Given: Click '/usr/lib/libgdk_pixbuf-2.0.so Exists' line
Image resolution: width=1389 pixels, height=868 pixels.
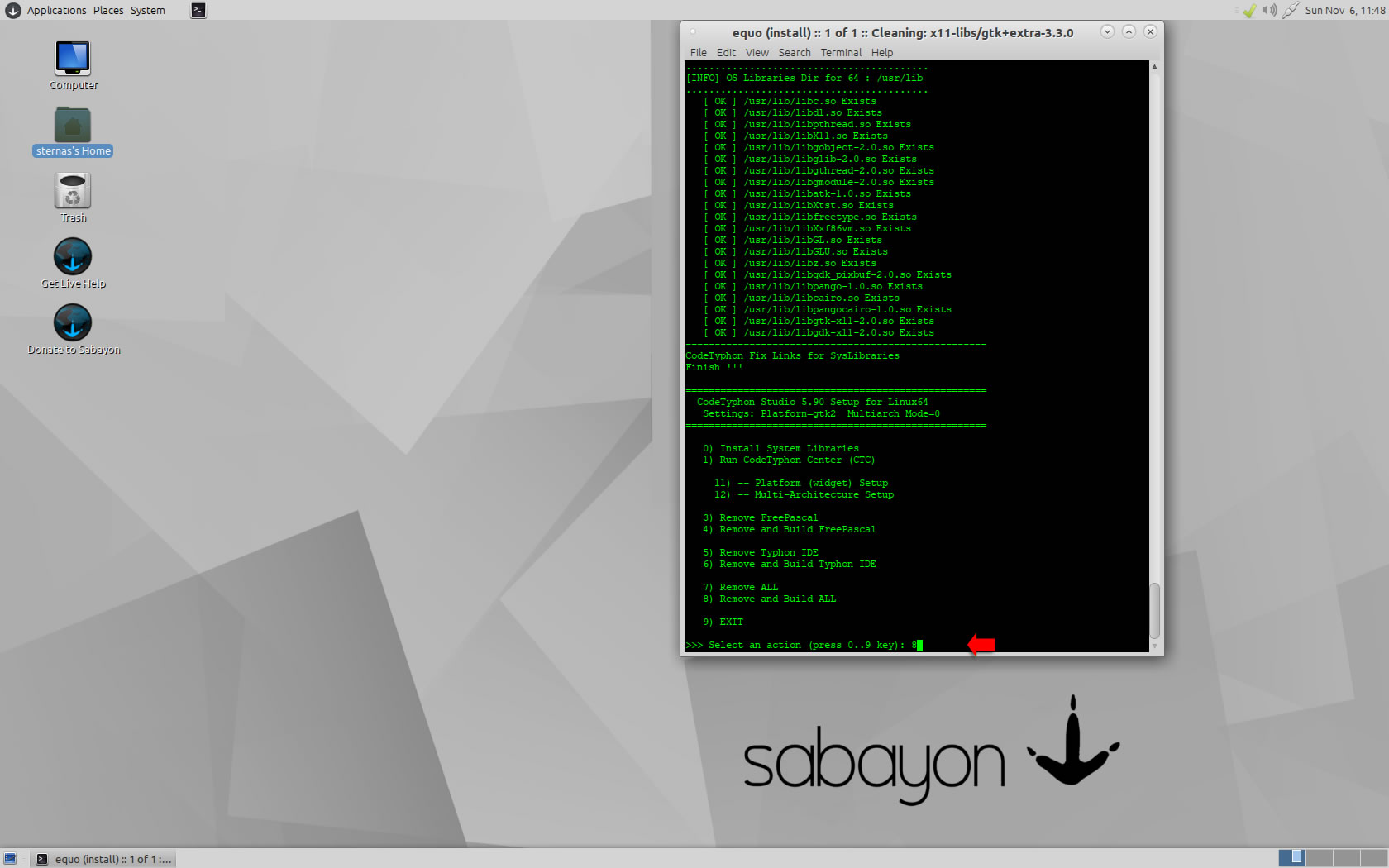Looking at the screenshot, I should (827, 274).
